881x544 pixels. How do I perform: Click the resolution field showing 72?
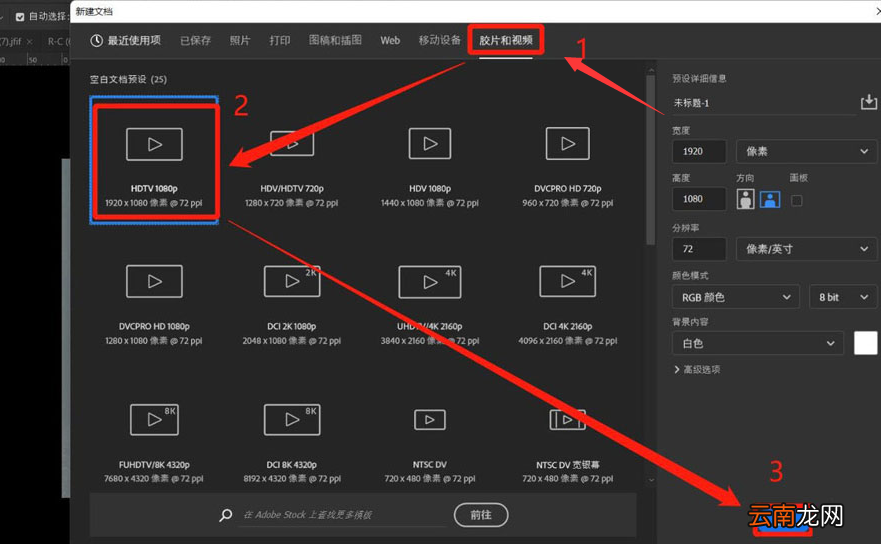[x=699, y=249]
